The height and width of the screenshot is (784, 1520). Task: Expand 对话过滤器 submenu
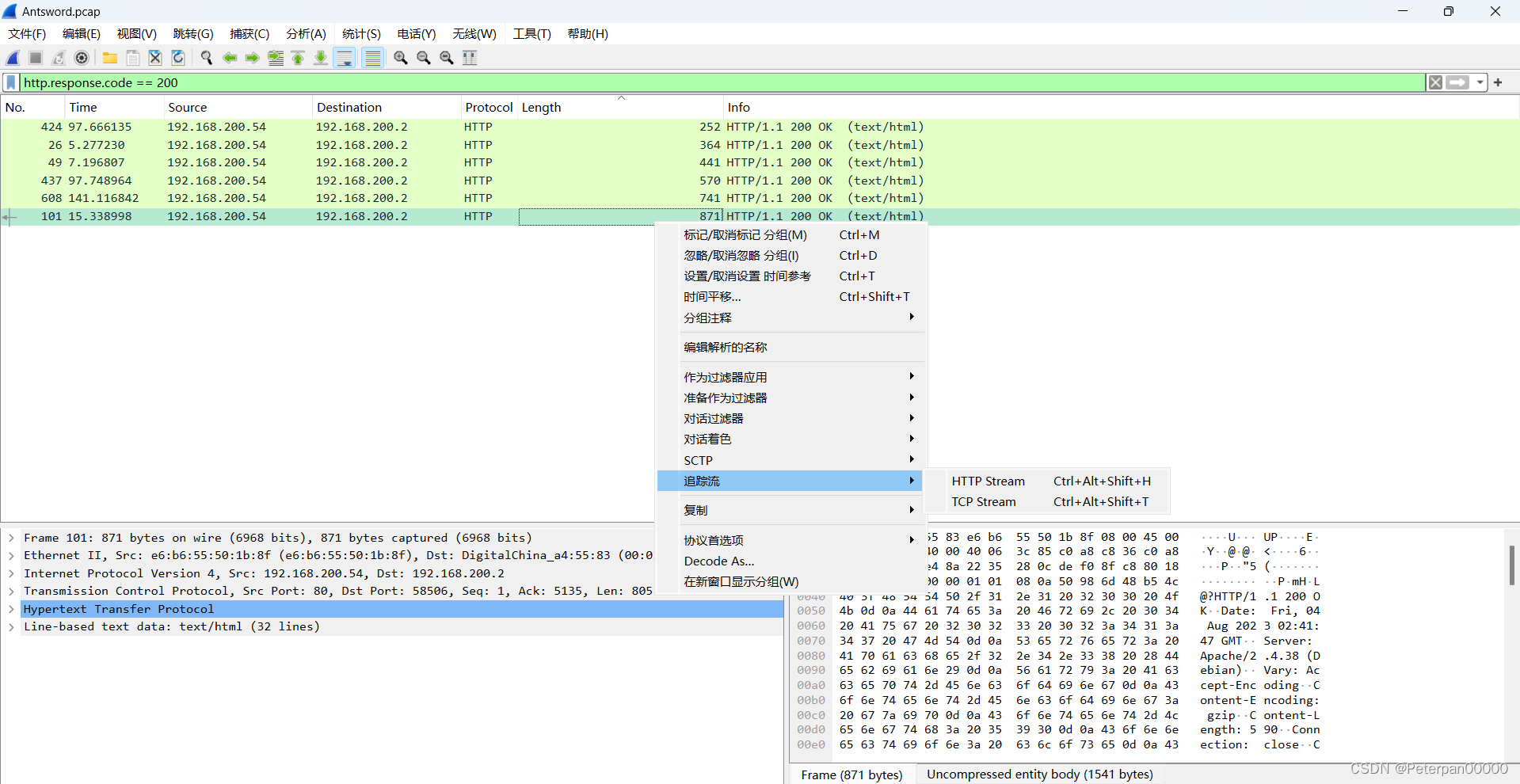point(791,419)
